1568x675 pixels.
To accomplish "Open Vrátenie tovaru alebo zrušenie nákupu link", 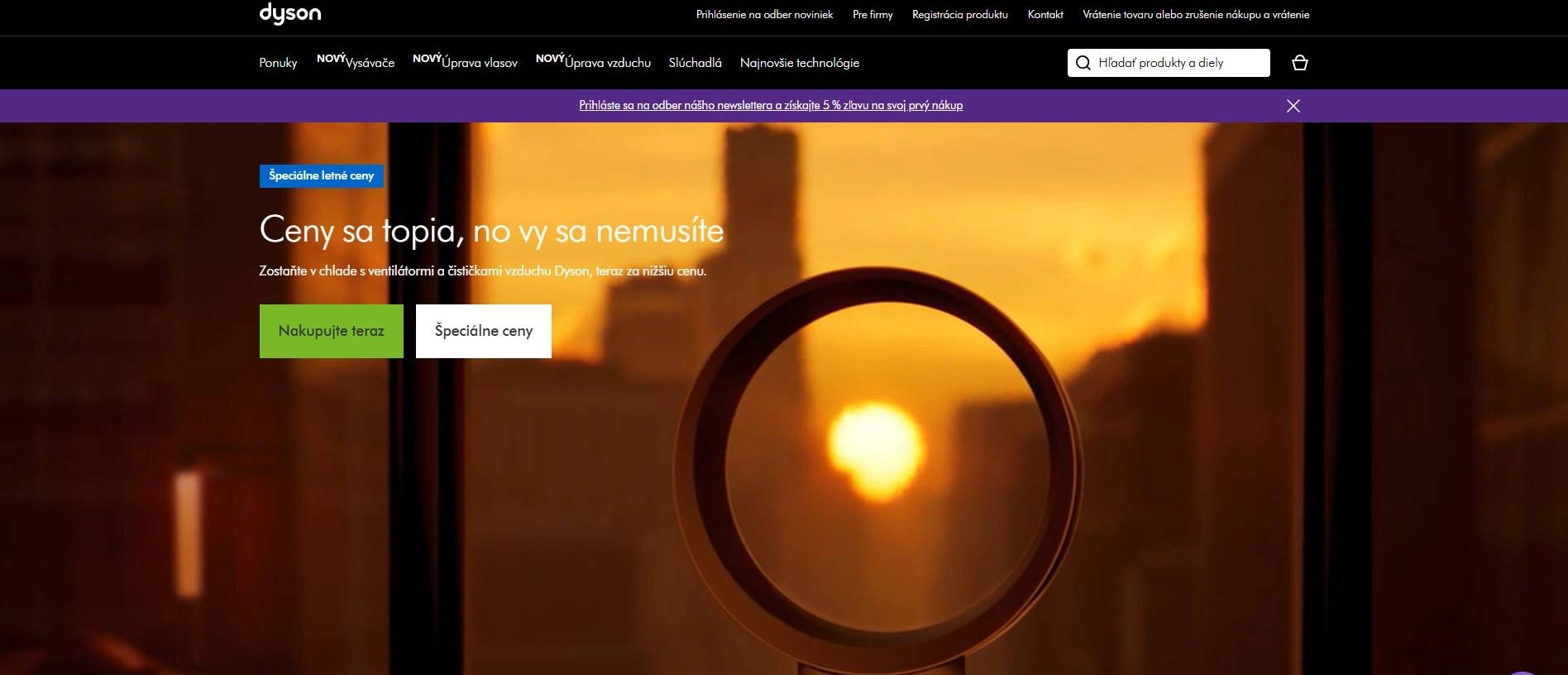I will tap(1196, 14).
